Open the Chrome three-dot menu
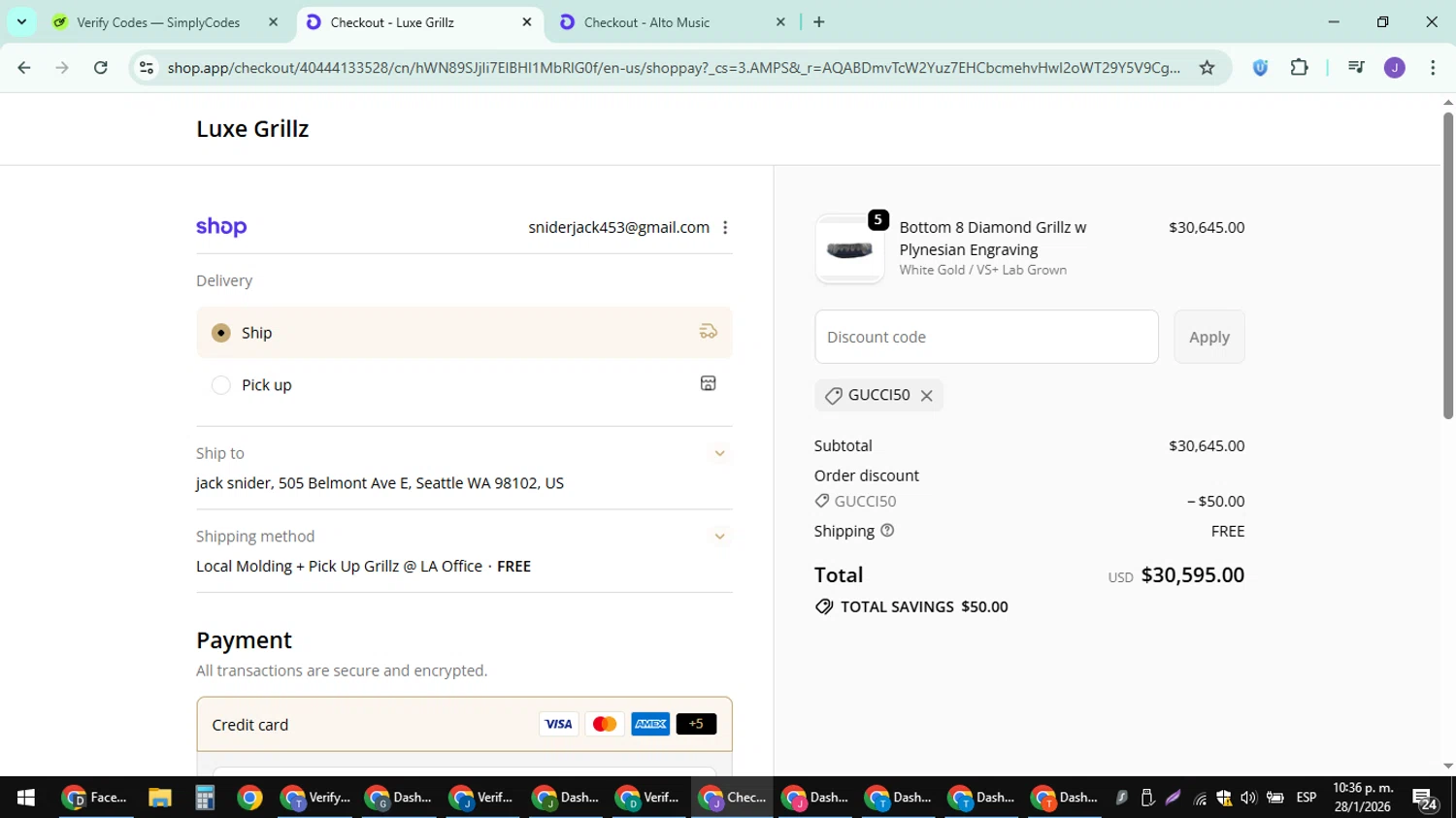Image resolution: width=1456 pixels, height=818 pixels. click(1433, 67)
